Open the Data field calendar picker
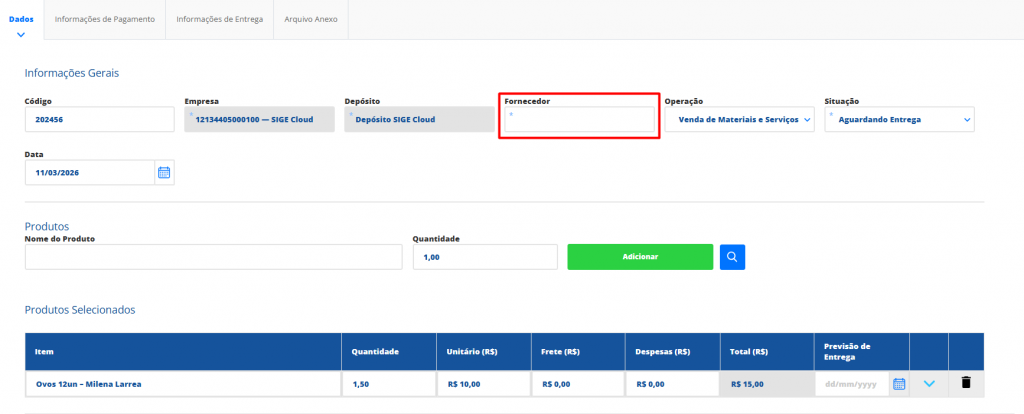This screenshot has width=1024, height=414. coord(165,172)
